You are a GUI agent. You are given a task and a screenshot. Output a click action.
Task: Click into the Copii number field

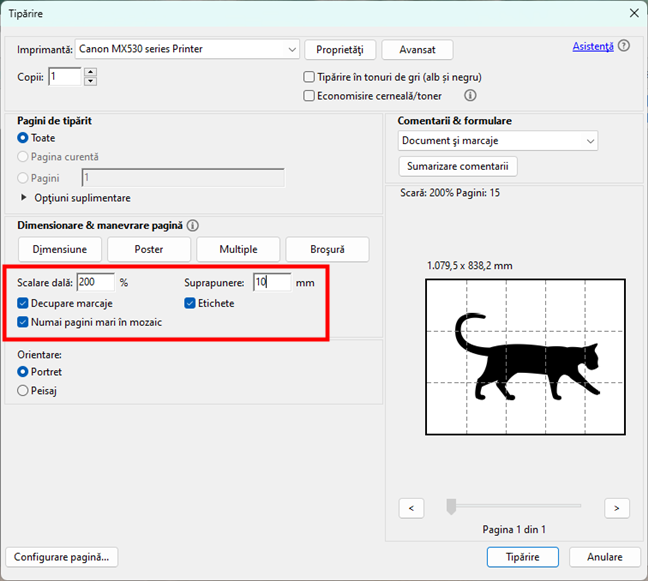tap(65, 77)
